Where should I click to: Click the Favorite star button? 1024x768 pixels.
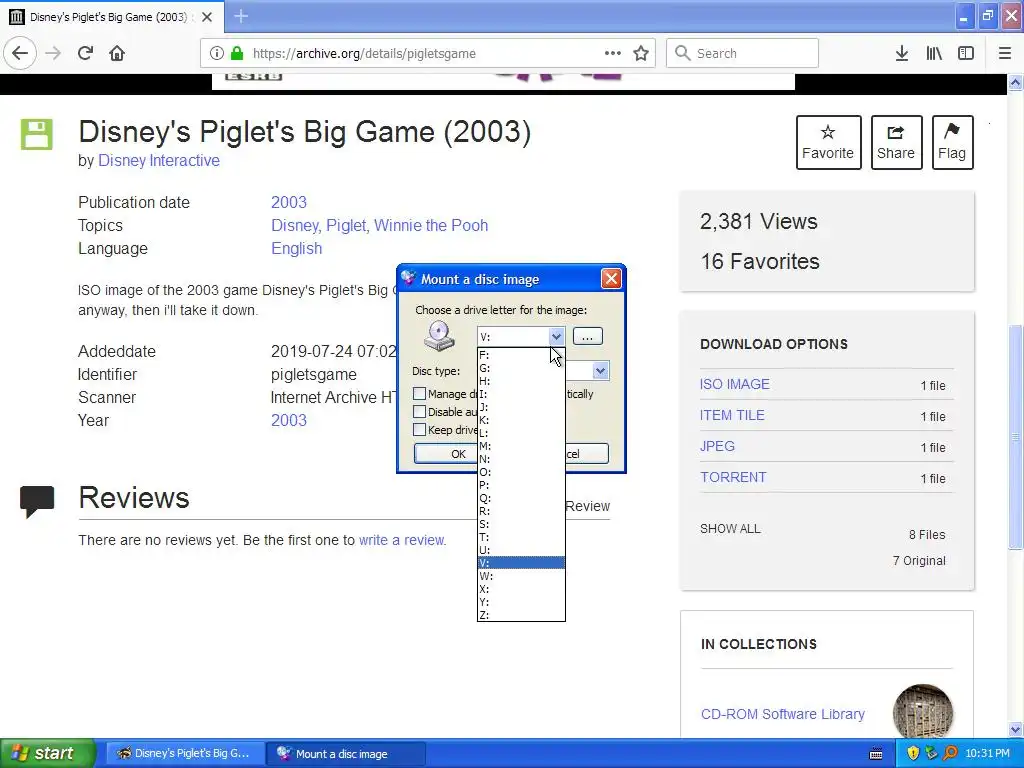coord(828,142)
